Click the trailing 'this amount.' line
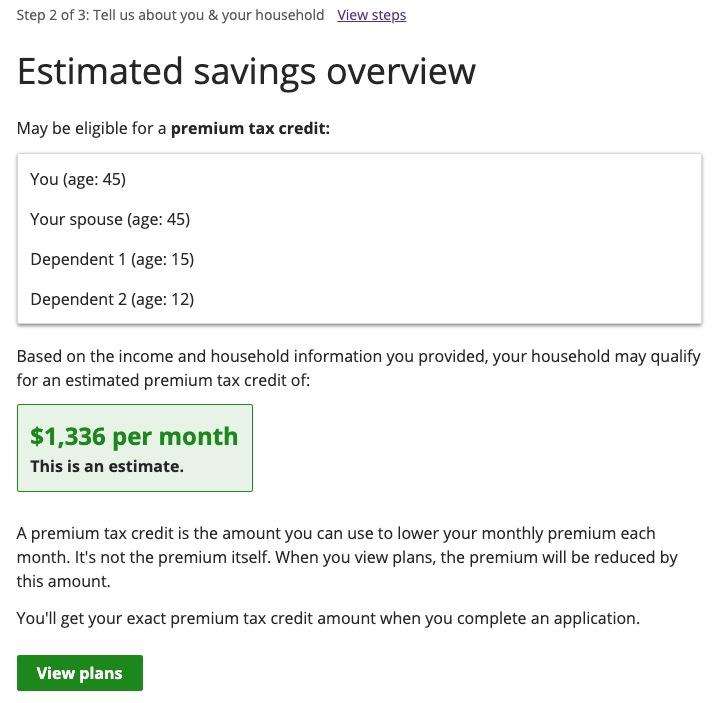This screenshot has width=715, height=703. [64, 581]
